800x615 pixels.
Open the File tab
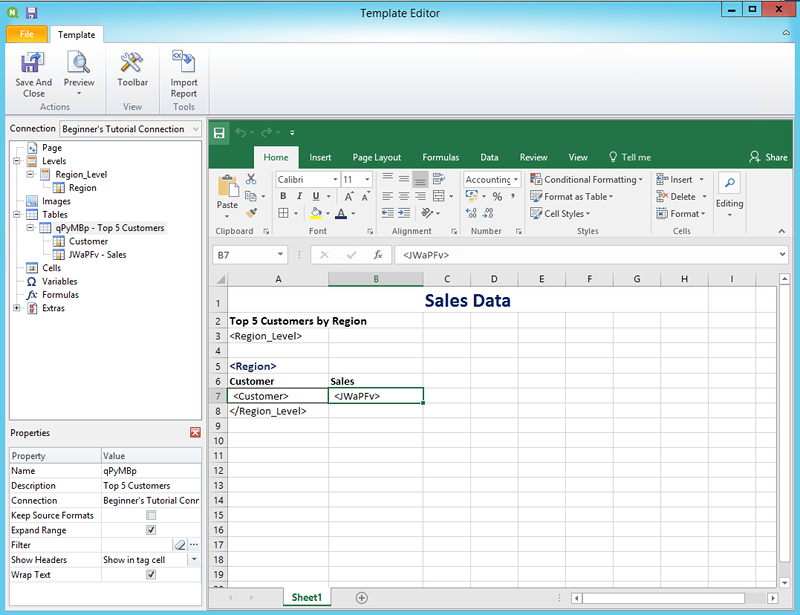(x=26, y=35)
